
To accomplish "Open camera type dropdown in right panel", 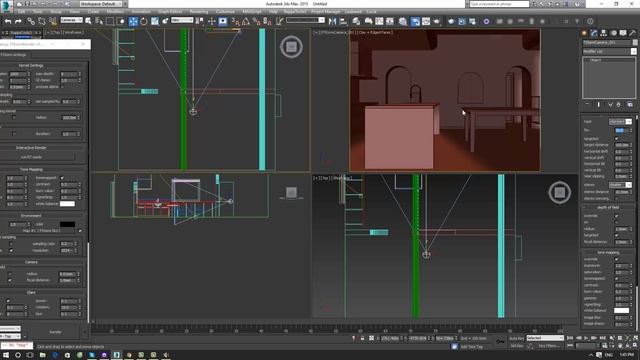I will (x=621, y=122).
